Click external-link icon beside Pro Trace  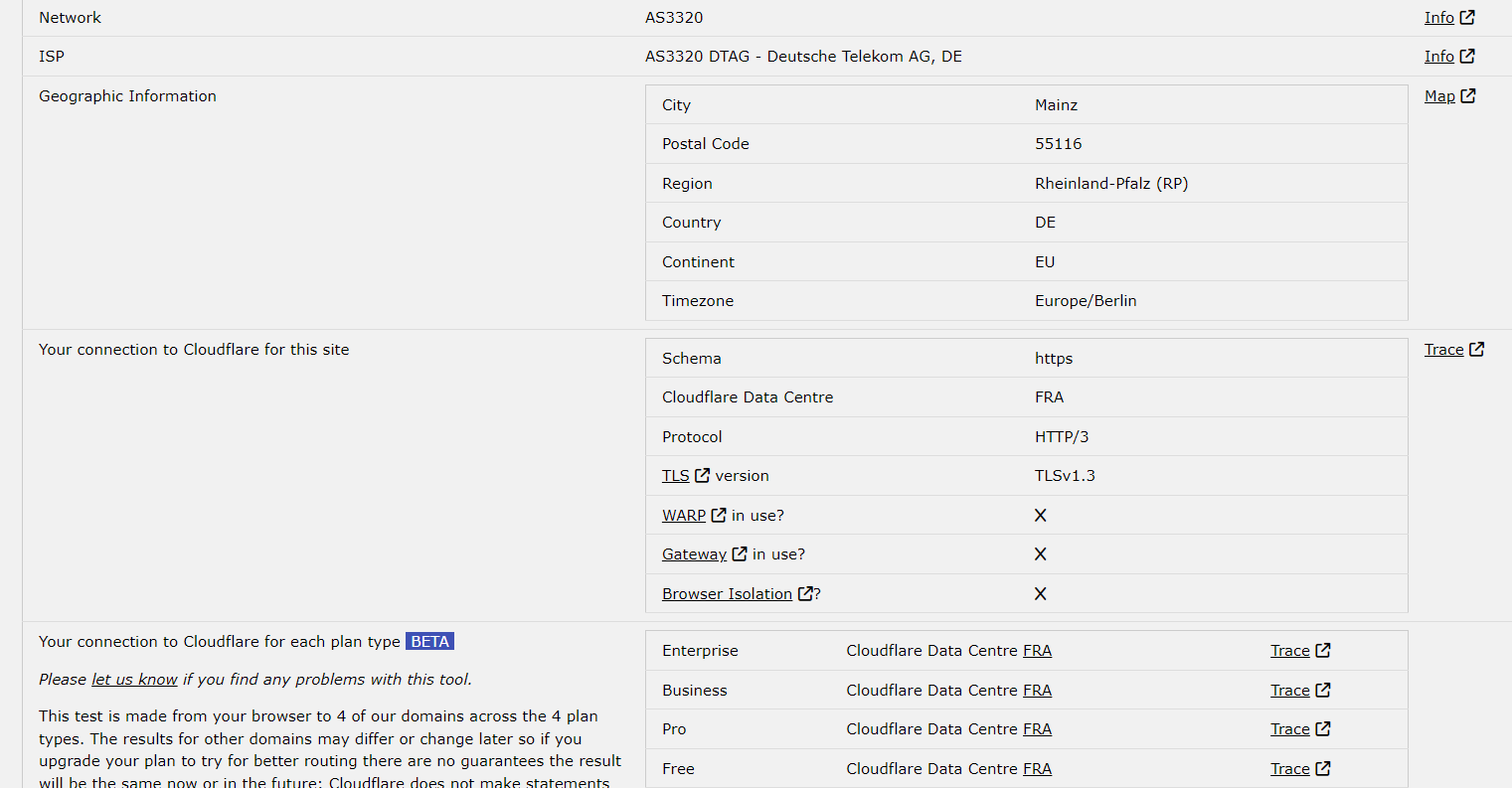point(1323,728)
